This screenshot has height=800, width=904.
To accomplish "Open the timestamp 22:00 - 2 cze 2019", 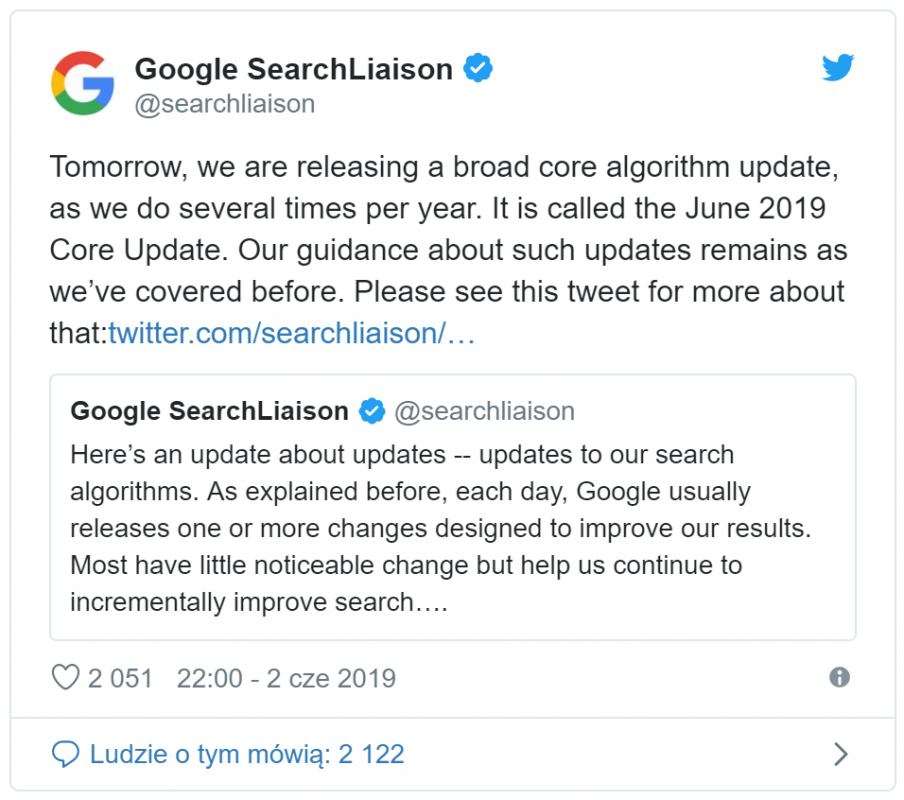I will click(286, 678).
